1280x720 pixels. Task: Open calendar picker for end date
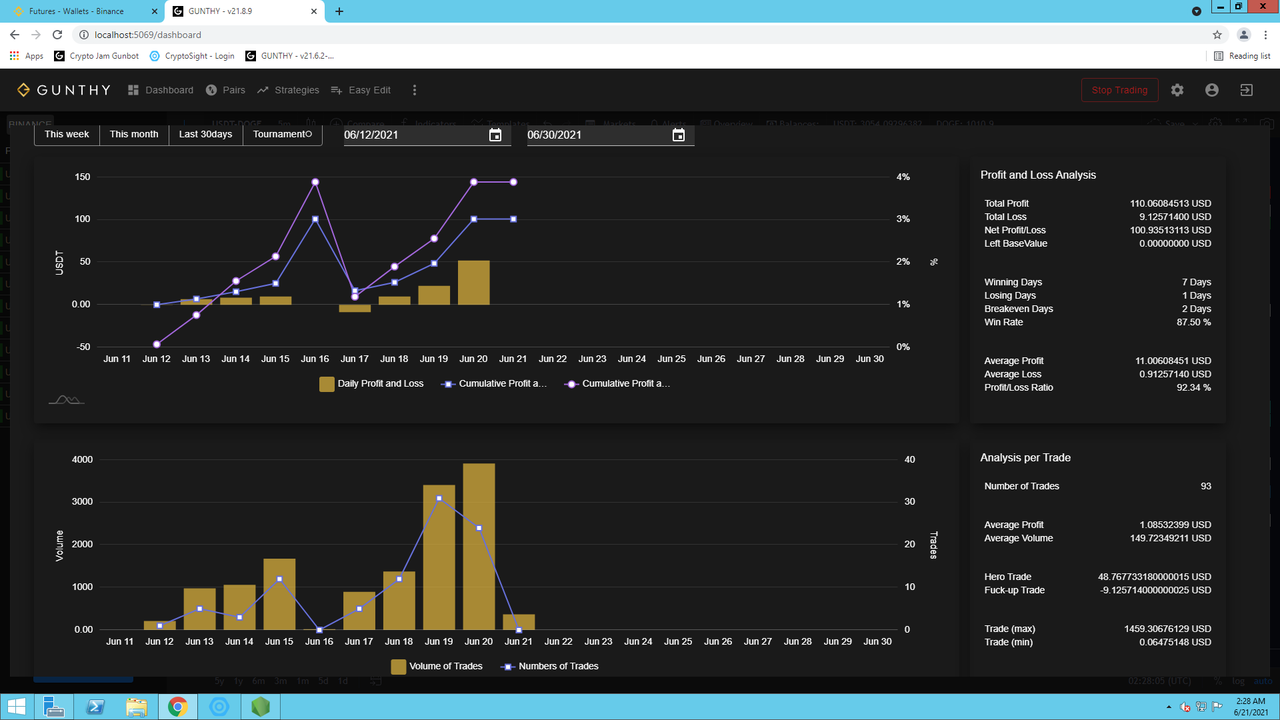[679, 135]
